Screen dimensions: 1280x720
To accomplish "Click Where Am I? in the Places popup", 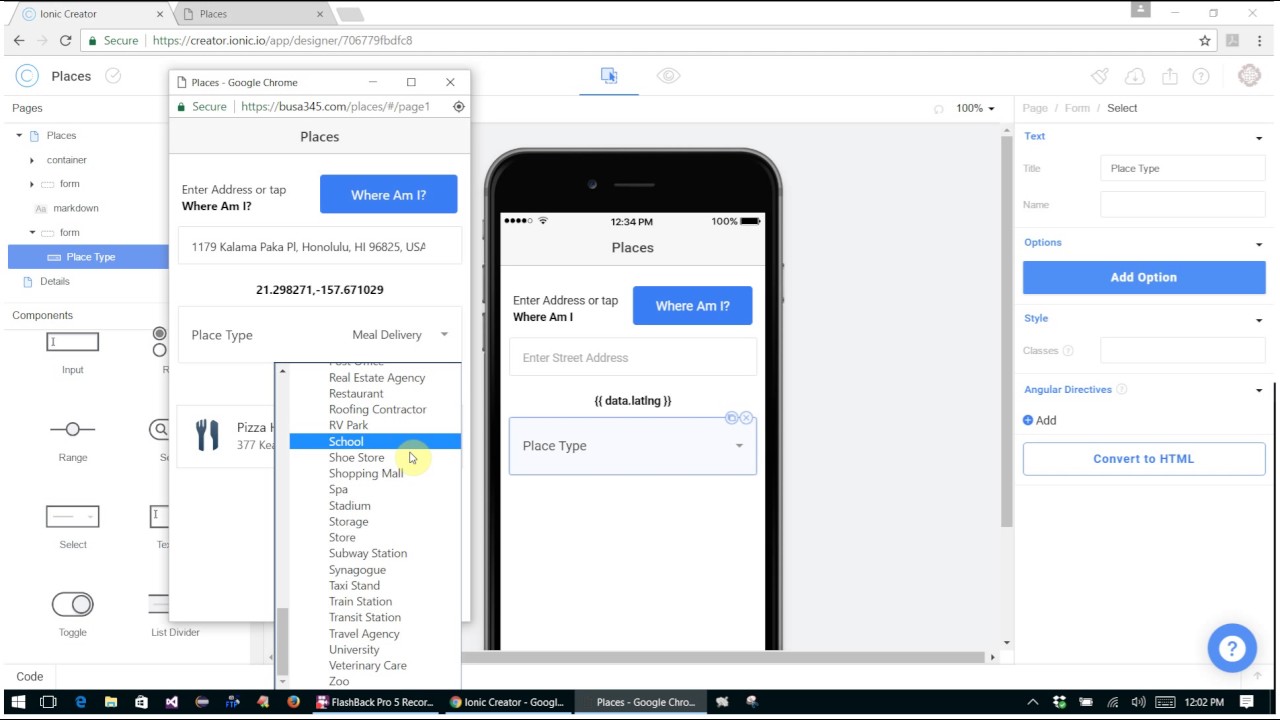I will (x=388, y=195).
